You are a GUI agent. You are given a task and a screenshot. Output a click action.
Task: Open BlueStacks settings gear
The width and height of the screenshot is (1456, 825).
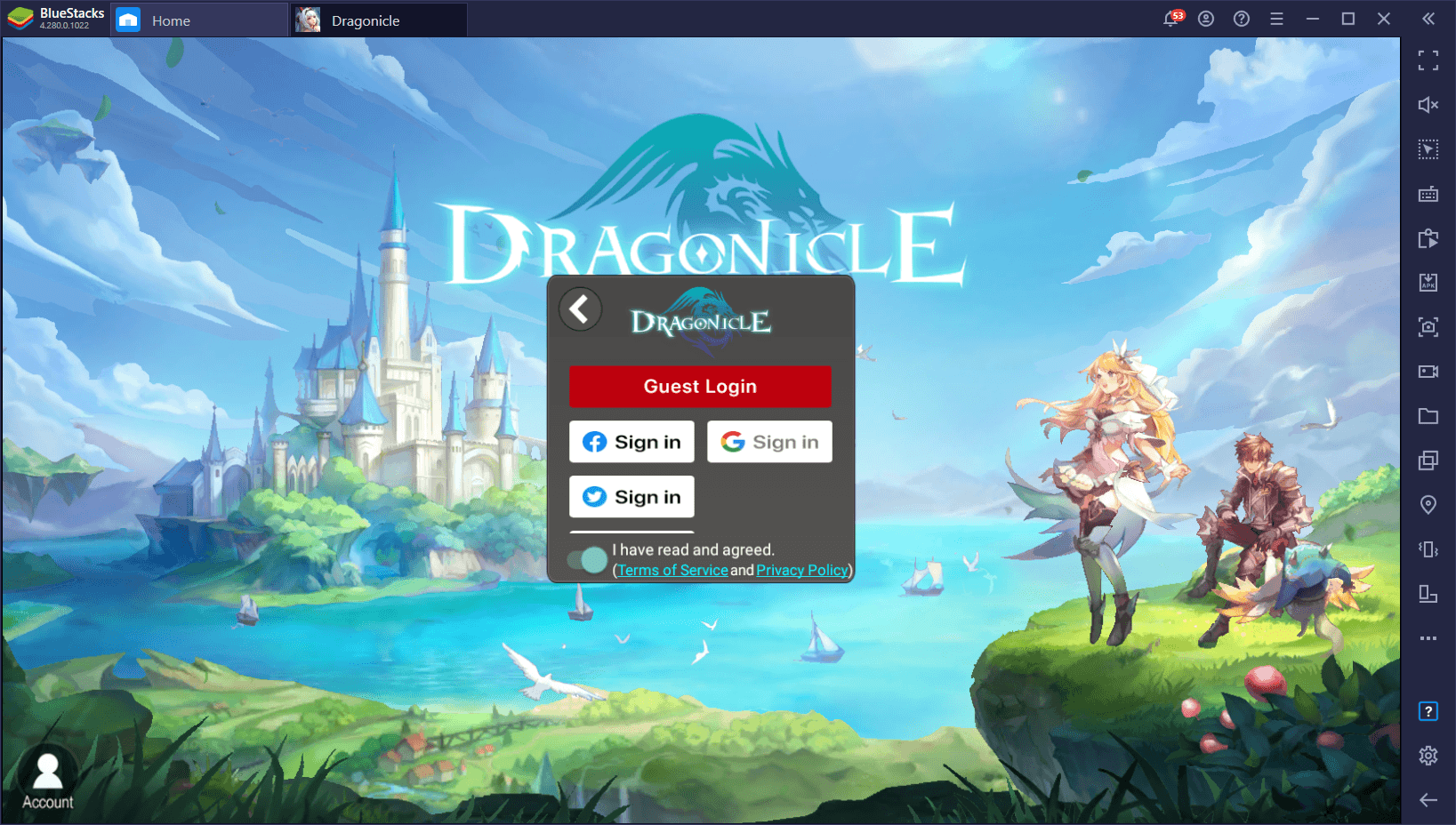(1428, 756)
